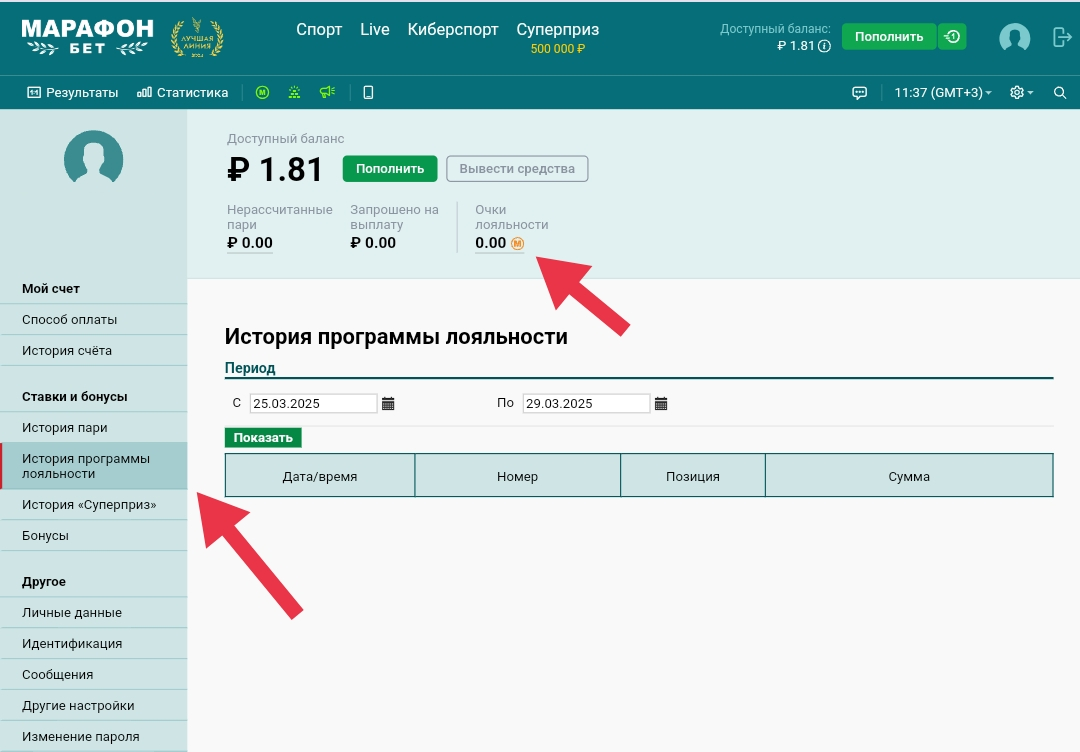Screen dimensions: 1080x752
Task: Expand the settings gear dropdown
Action: (1021, 93)
